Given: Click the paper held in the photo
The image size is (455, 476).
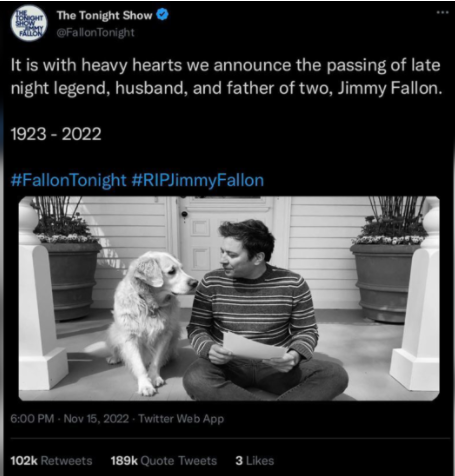Looking at the screenshot, I should [x=253, y=346].
